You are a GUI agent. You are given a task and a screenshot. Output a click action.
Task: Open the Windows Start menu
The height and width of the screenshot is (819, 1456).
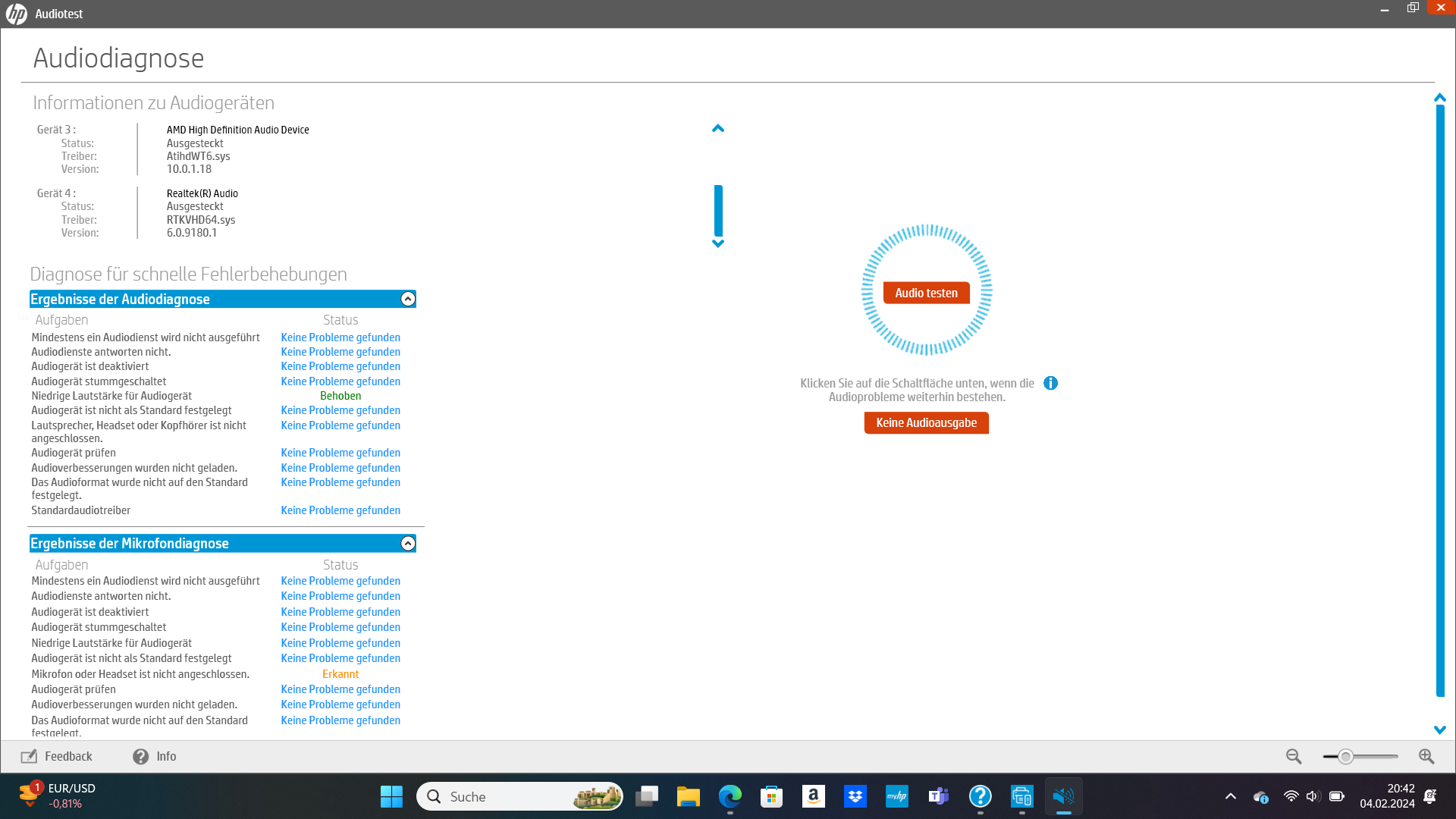point(391,796)
